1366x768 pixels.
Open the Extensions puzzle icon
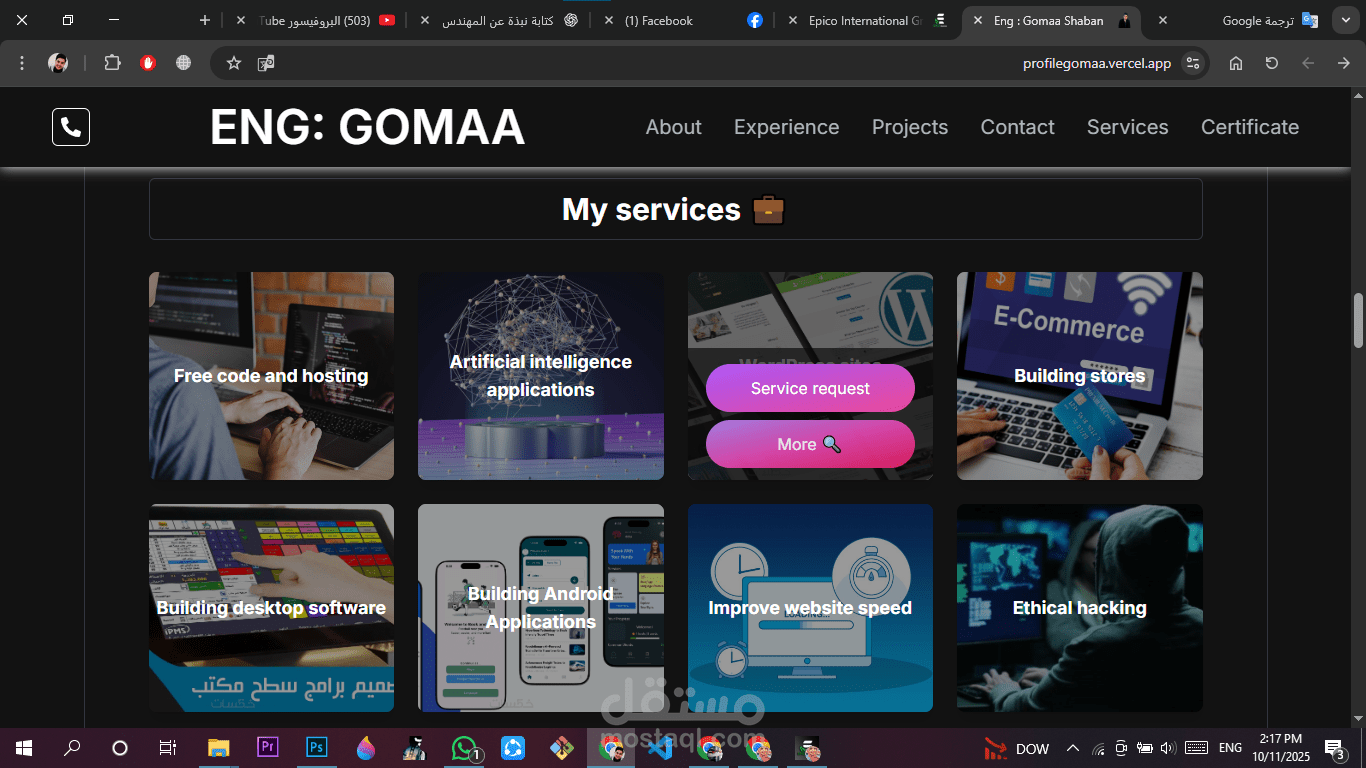pos(112,63)
